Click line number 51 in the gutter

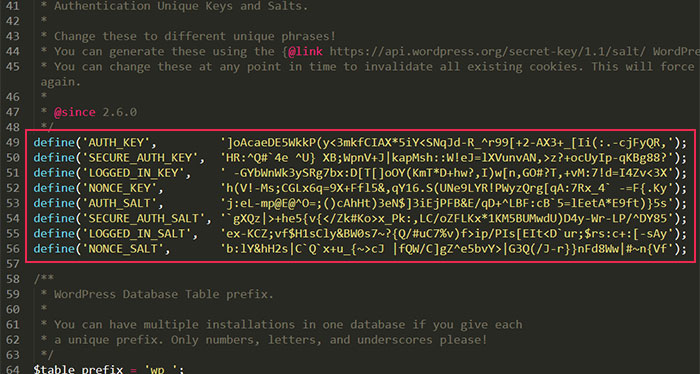(13, 173)
